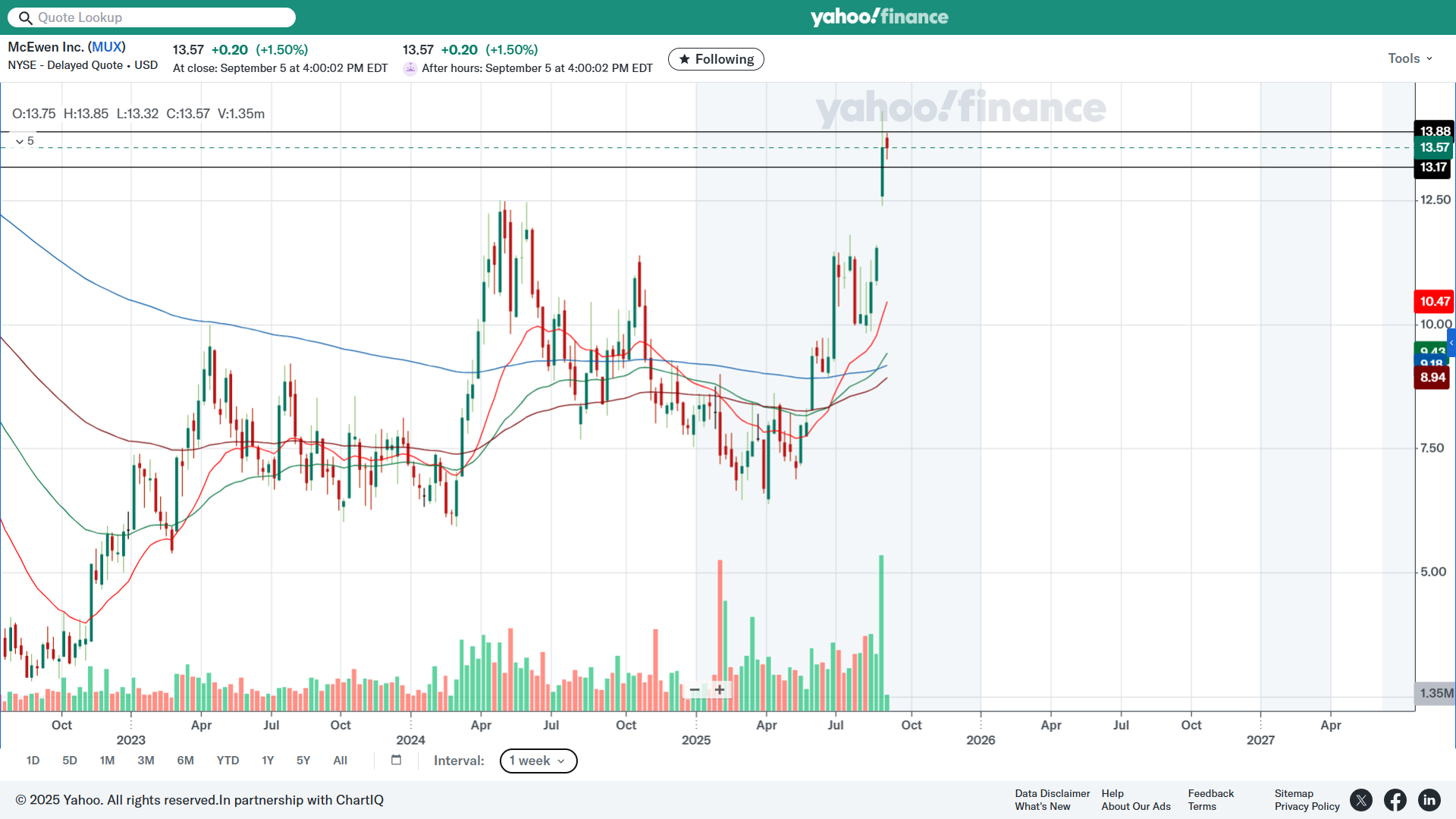Zoom out the chart with minus button
Screen dimensions: 1456x819
click(695, 690)
